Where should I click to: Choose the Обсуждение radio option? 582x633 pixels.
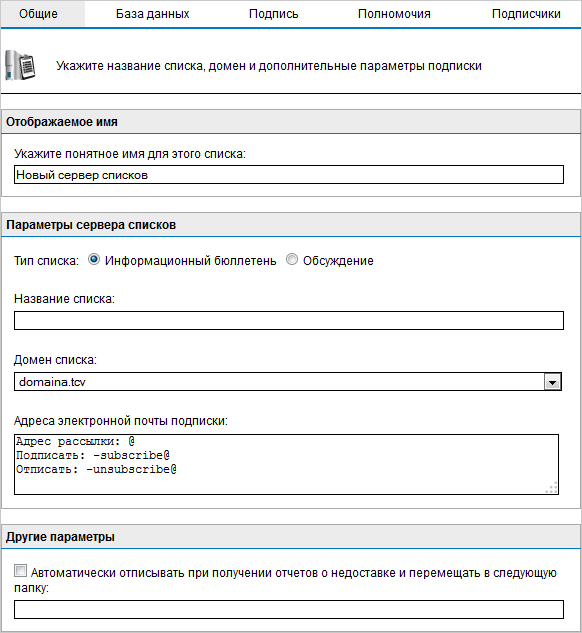coord(292,259)
